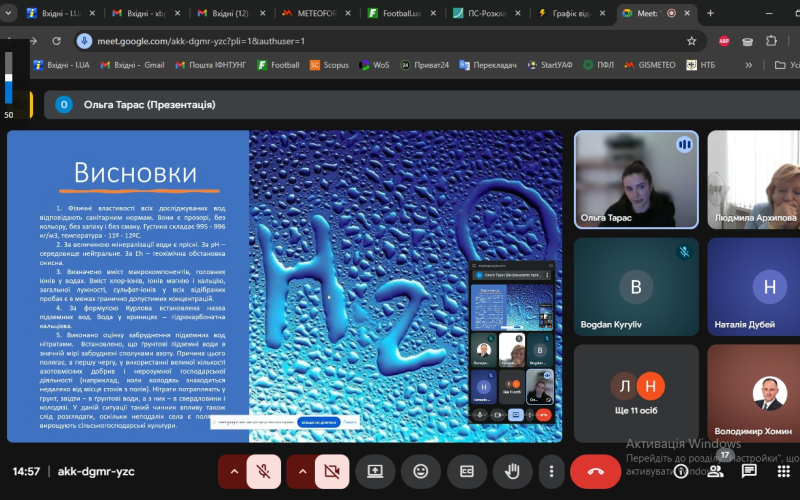Leave the call with red hang-up button
This screenshot has width=800, height=500.
[x=595, y=471]
